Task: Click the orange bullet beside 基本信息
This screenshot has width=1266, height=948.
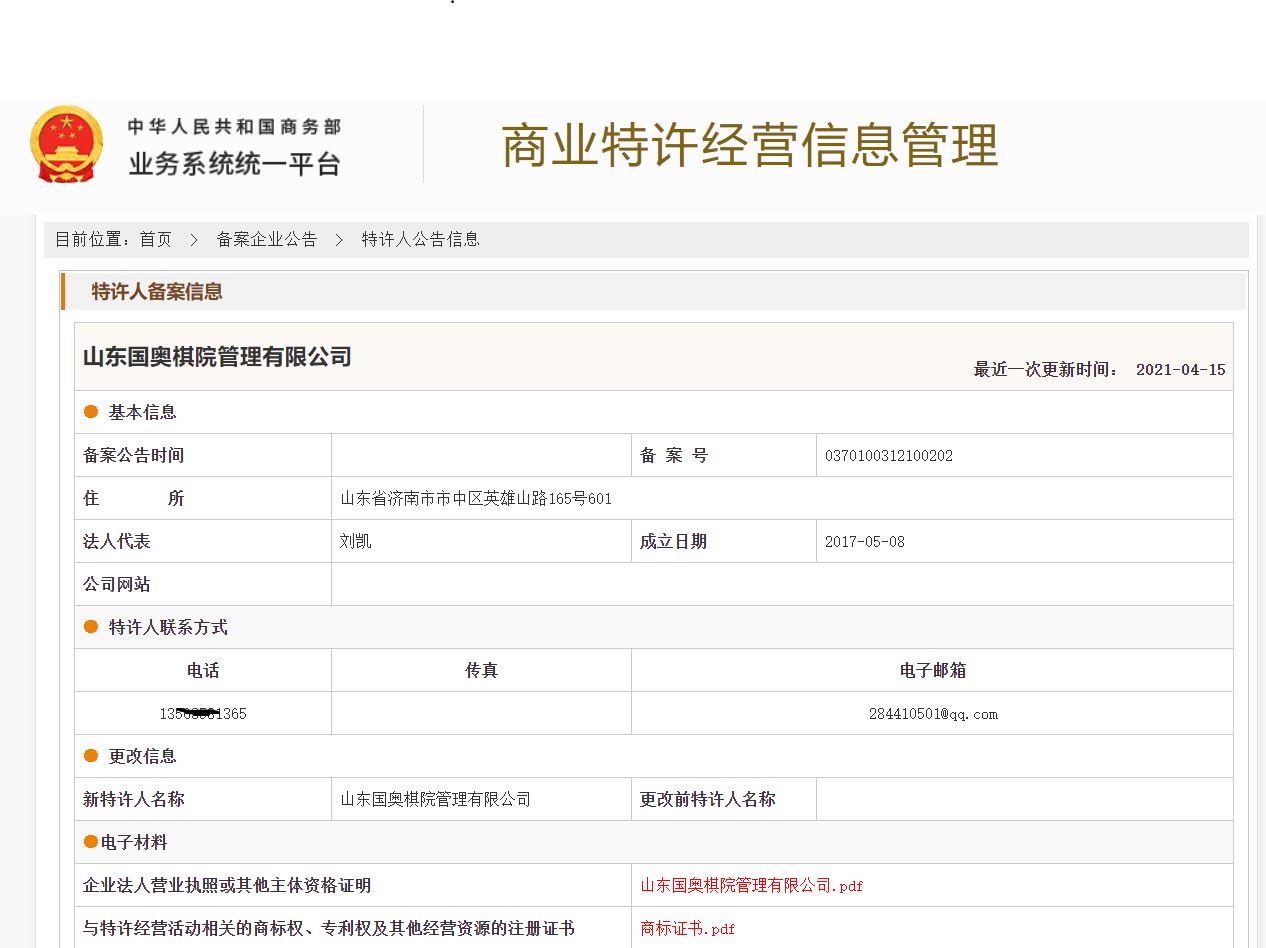Action: 91,412
